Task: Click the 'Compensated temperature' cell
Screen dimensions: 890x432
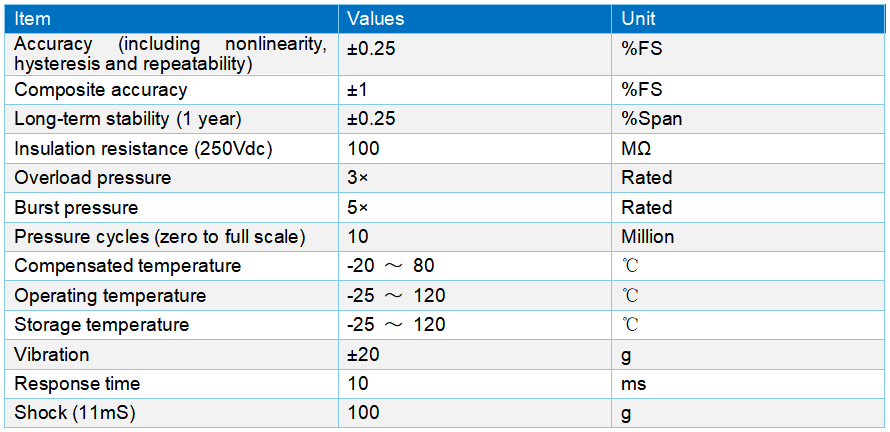Action: [127, 266]
